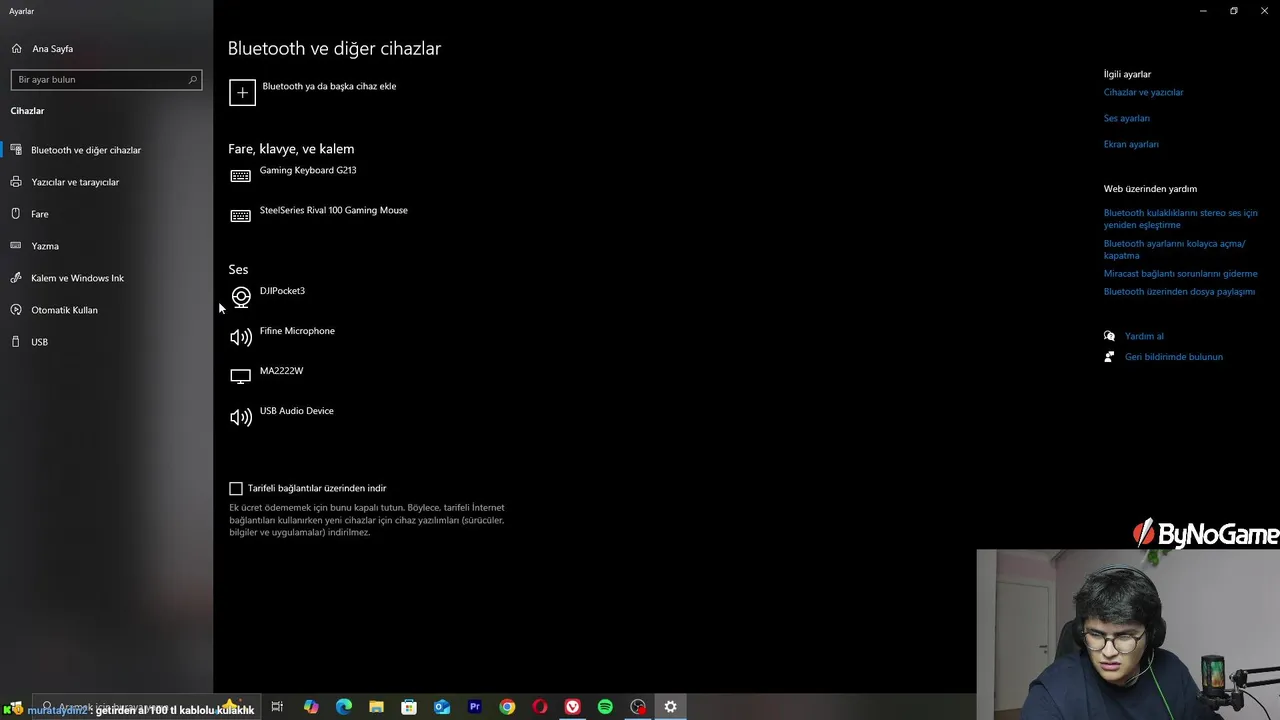1280x720 pixels.
Task: Select the Gaming Keyboard G213 device
Action: click(x=308, y=170)
